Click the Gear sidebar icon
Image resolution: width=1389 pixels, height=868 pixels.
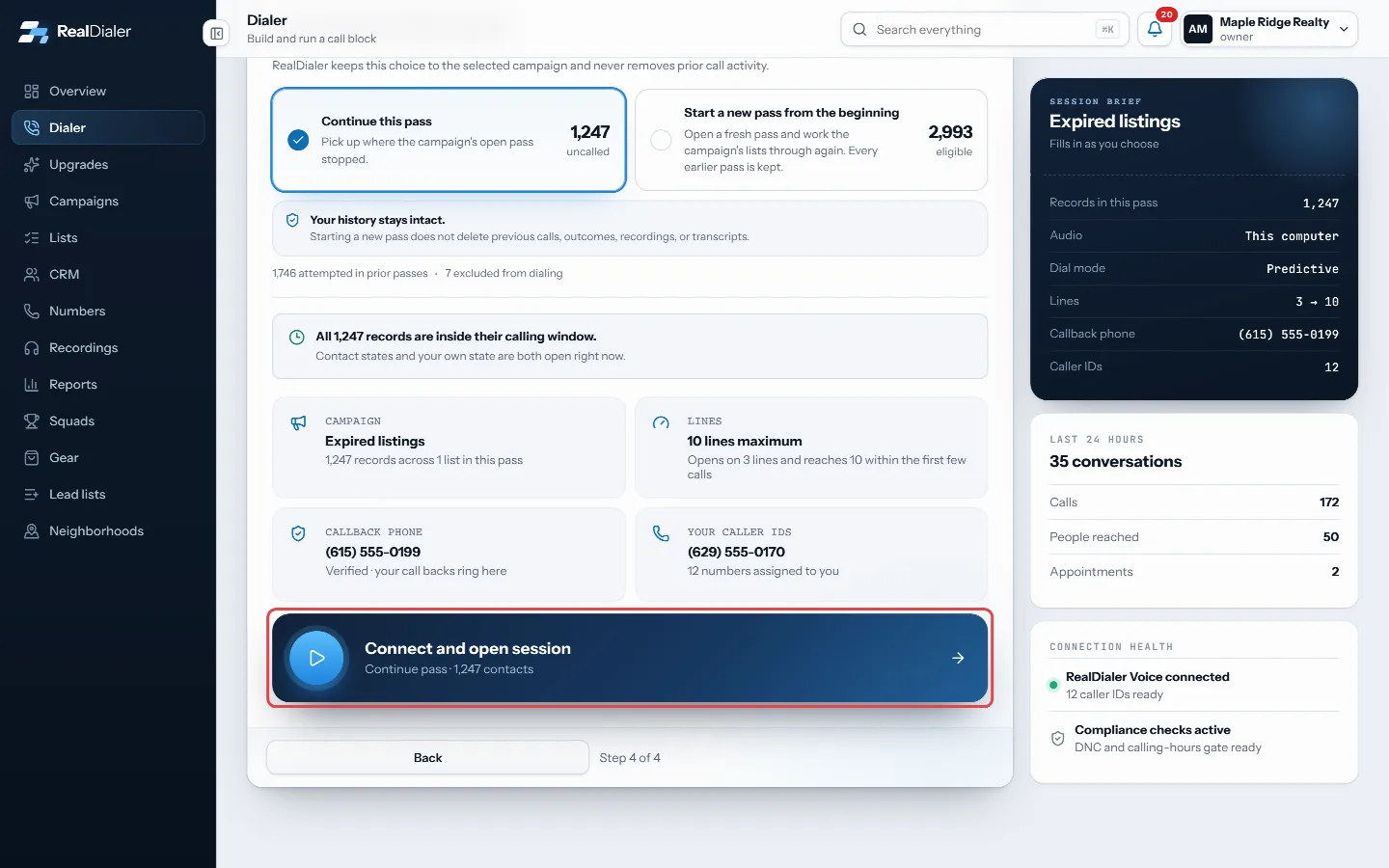[x=32, y=458]
